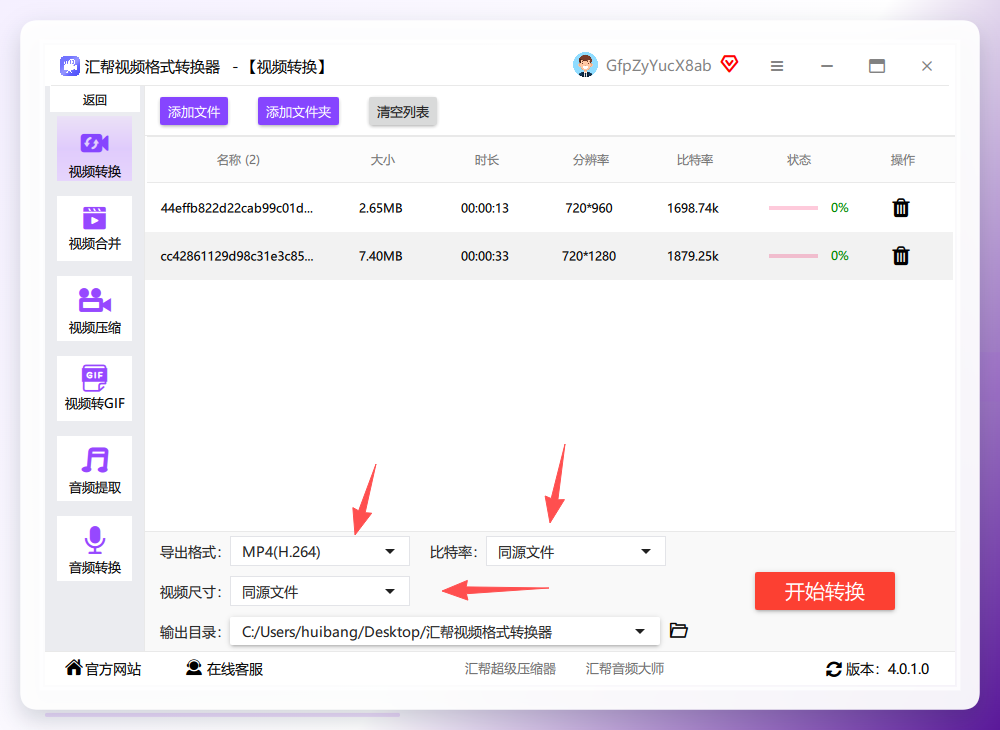Open the 视频合并 video merge module

click(x=94, y=228)
